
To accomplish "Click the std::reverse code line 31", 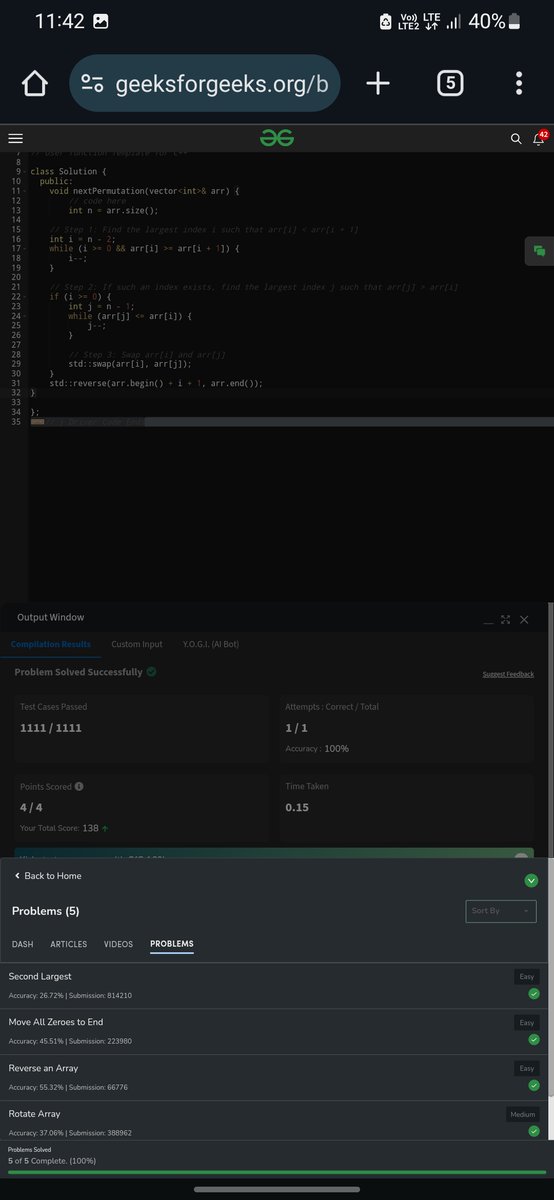I will (x=156, y=383).
